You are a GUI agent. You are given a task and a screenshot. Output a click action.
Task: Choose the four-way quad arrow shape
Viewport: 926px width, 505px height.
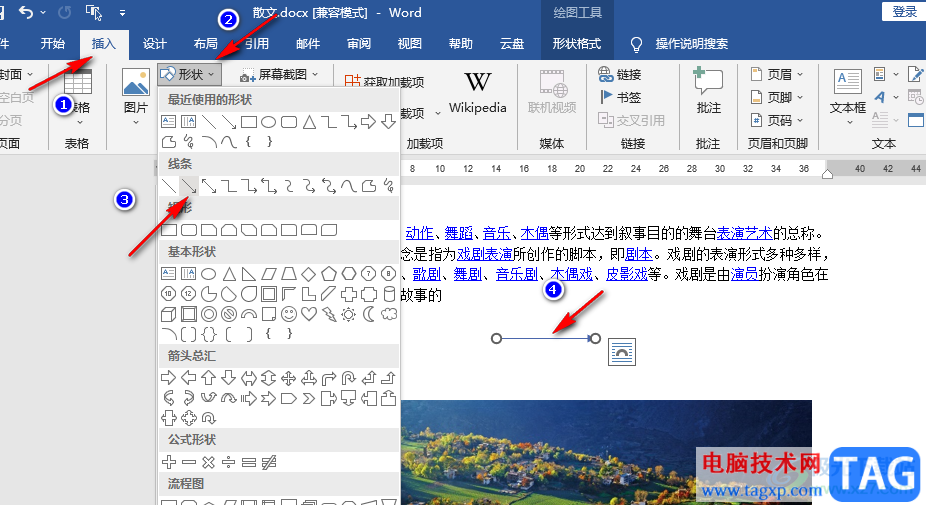pos(289,378)
